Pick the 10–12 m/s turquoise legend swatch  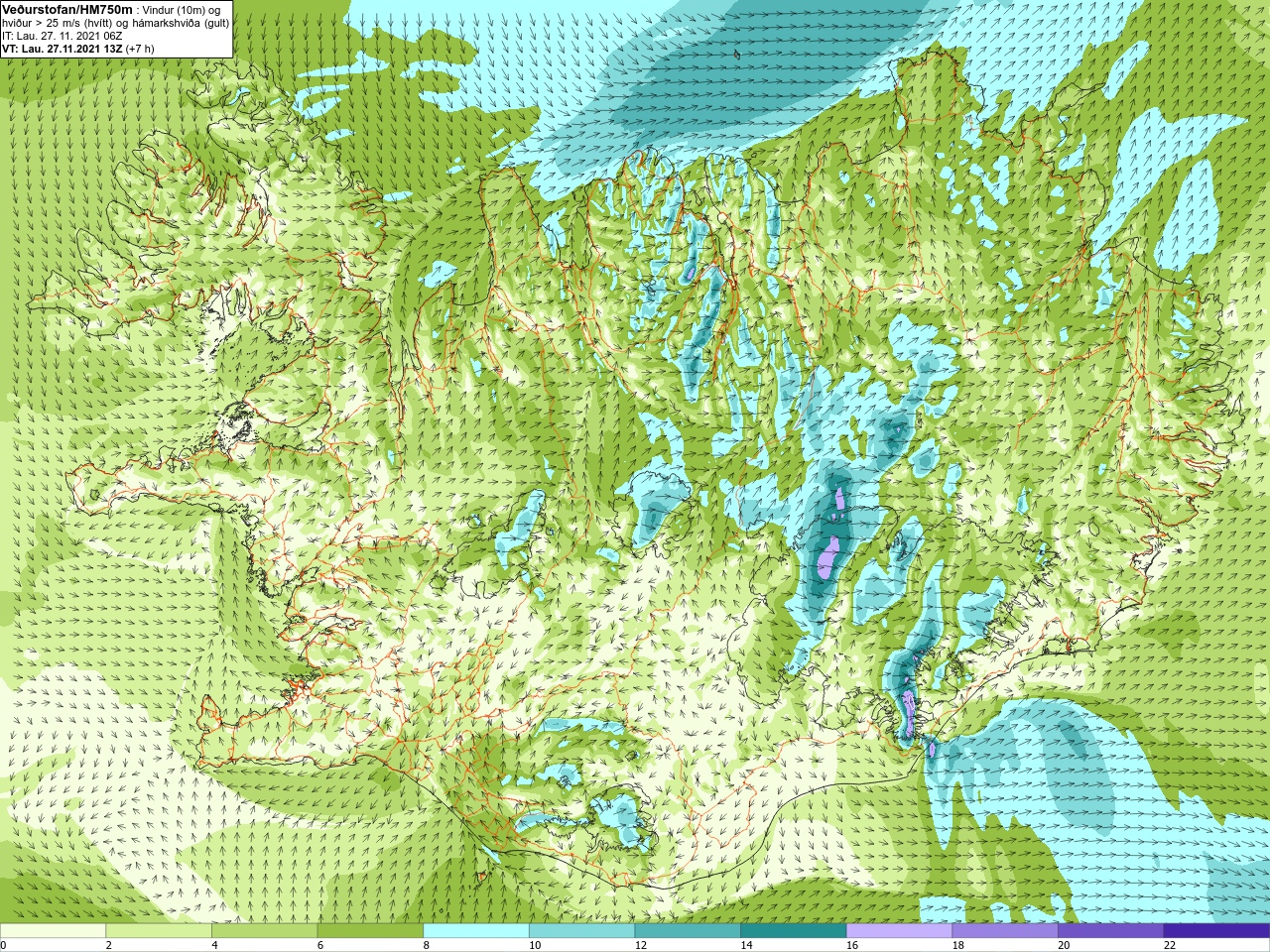581,931
